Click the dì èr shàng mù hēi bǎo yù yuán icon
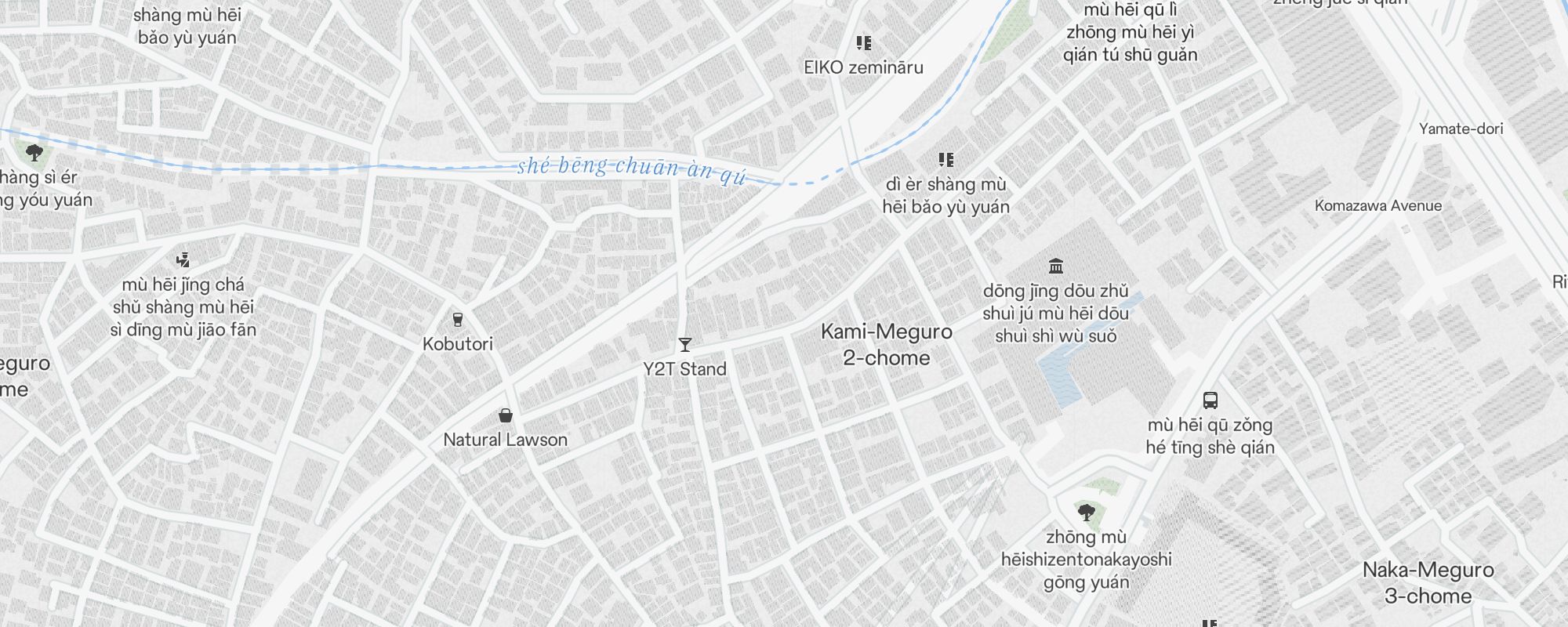 pyautogui.click(x=946, y=160)
